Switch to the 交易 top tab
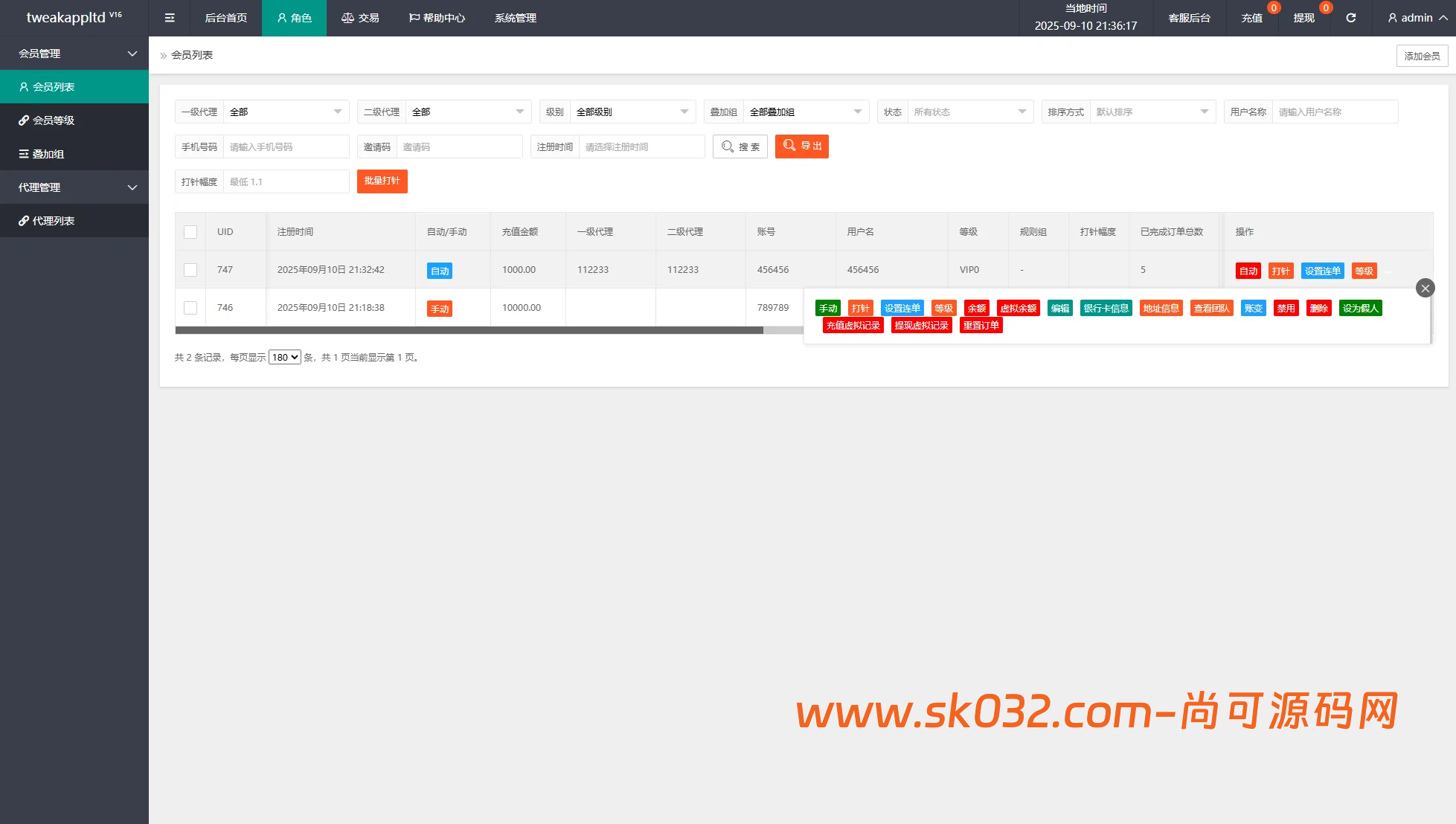Screen dimensions: 1456x824 pos(360,18)
